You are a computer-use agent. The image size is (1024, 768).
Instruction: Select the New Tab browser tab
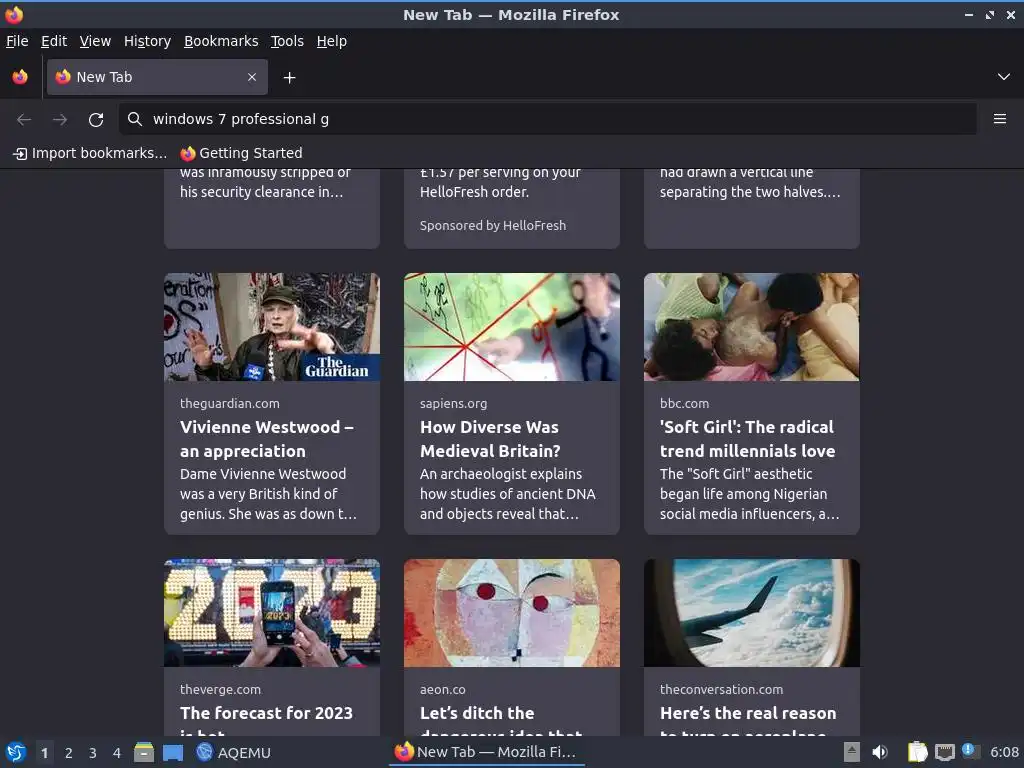point(157,77)
